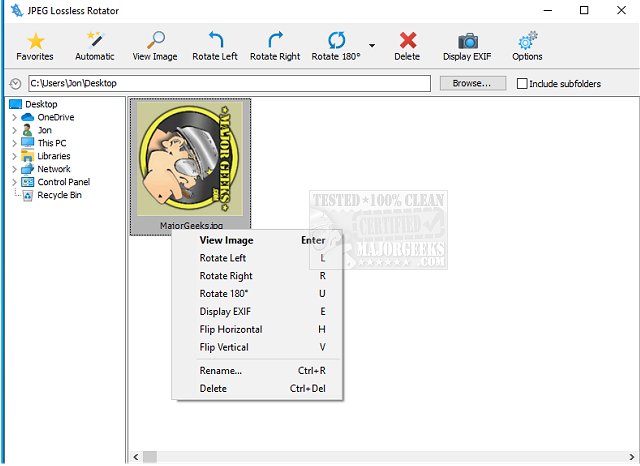Click the Browse... button
Screen dimensions: 640x466
pos(473,84)
